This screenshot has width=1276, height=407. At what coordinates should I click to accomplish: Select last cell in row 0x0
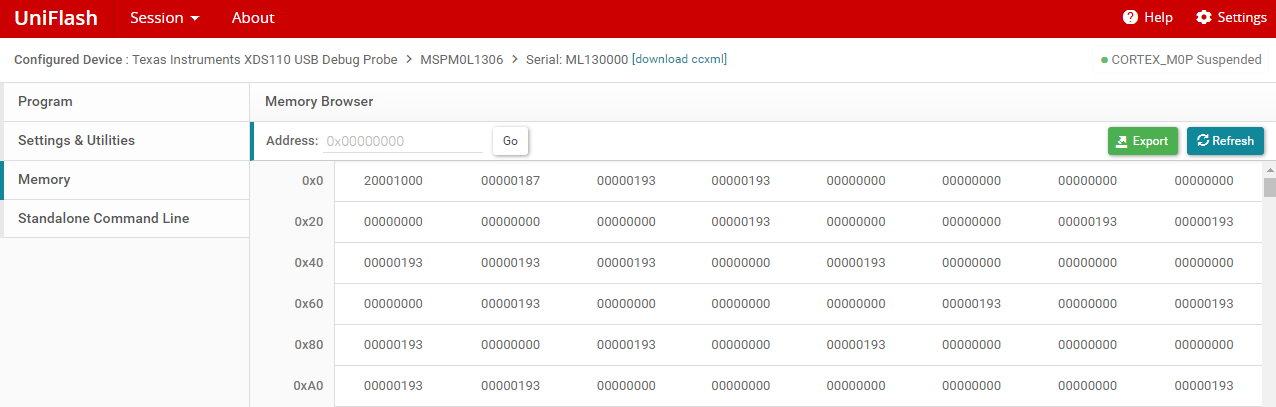[1204, 181]
